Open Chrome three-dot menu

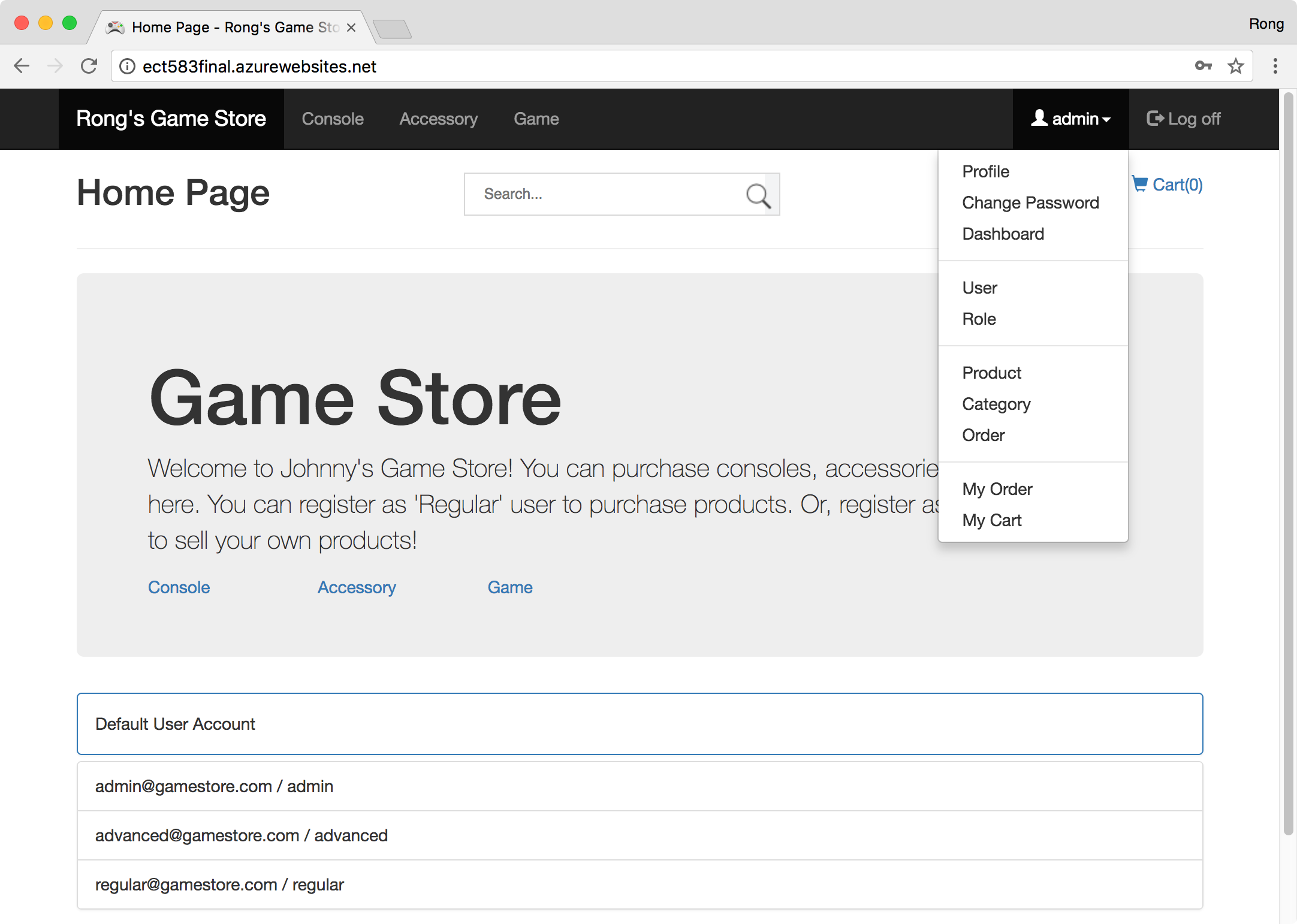coord(1275,66)
